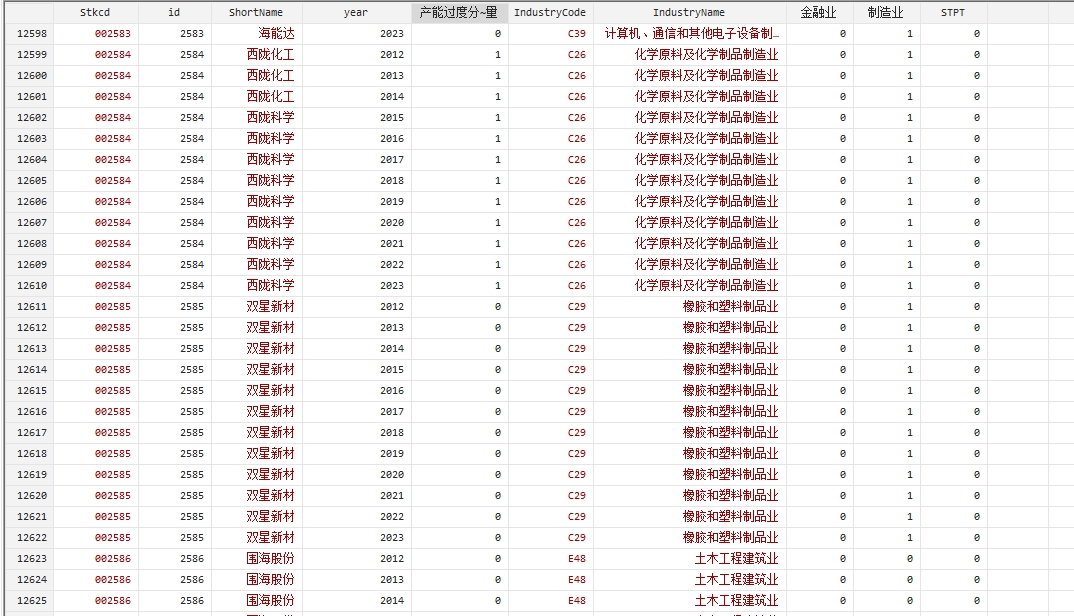Click 西陇化工 in row 12601
The height and width of the screenshot is (616, 1074).
pos(271,97)
